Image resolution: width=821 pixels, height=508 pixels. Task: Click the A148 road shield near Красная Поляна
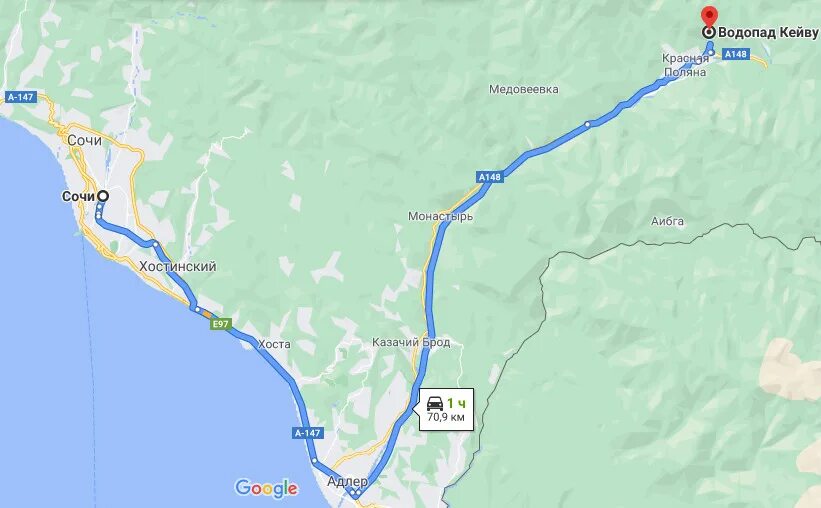[x=736, y=53]
